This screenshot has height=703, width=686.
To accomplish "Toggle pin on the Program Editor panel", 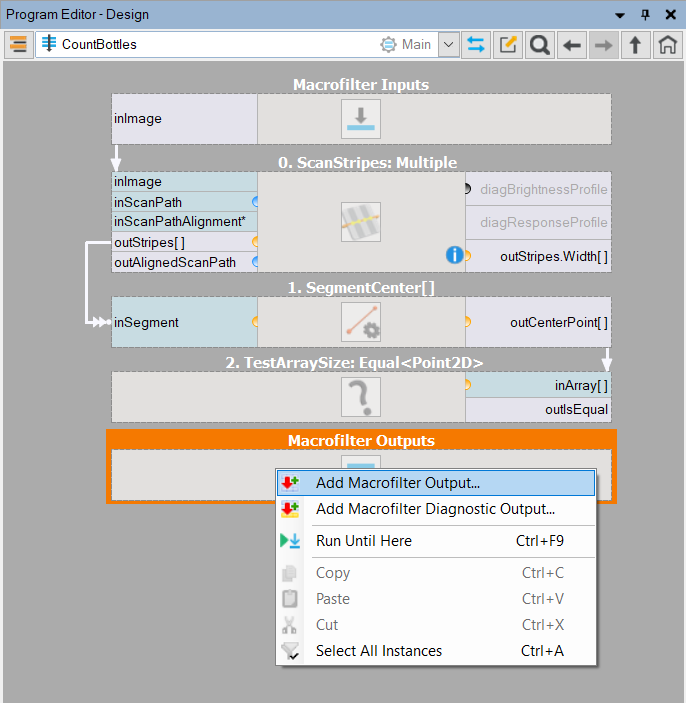I will 645,15.
